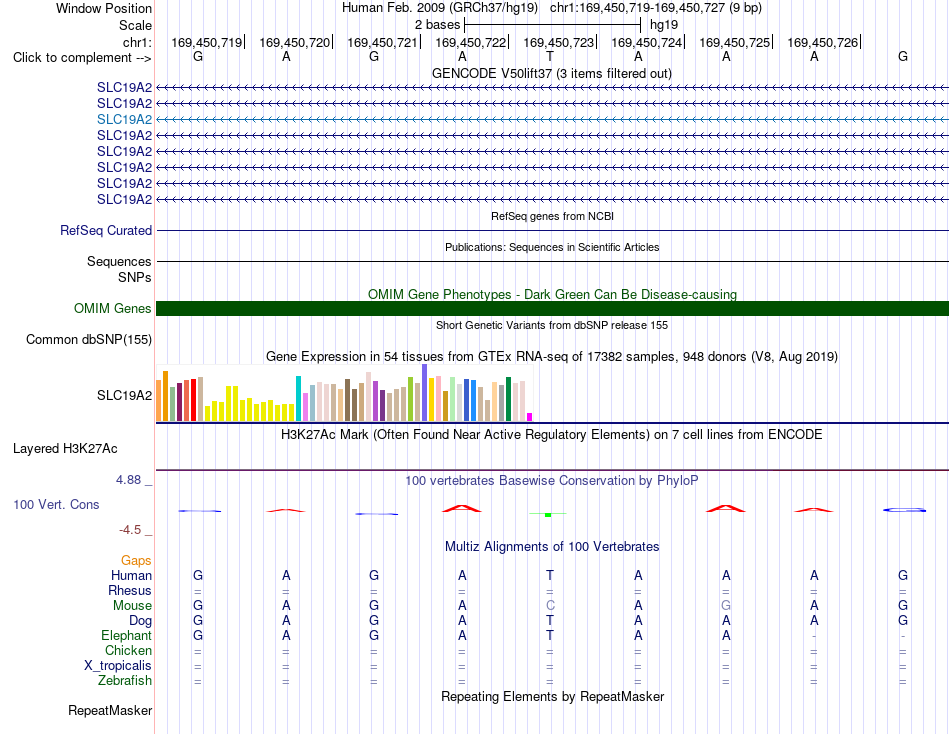Image resolution: width=950 pixels, height=734 pixels.
Task: Open the Layered H3K27Ac track label
Action: 65,449
